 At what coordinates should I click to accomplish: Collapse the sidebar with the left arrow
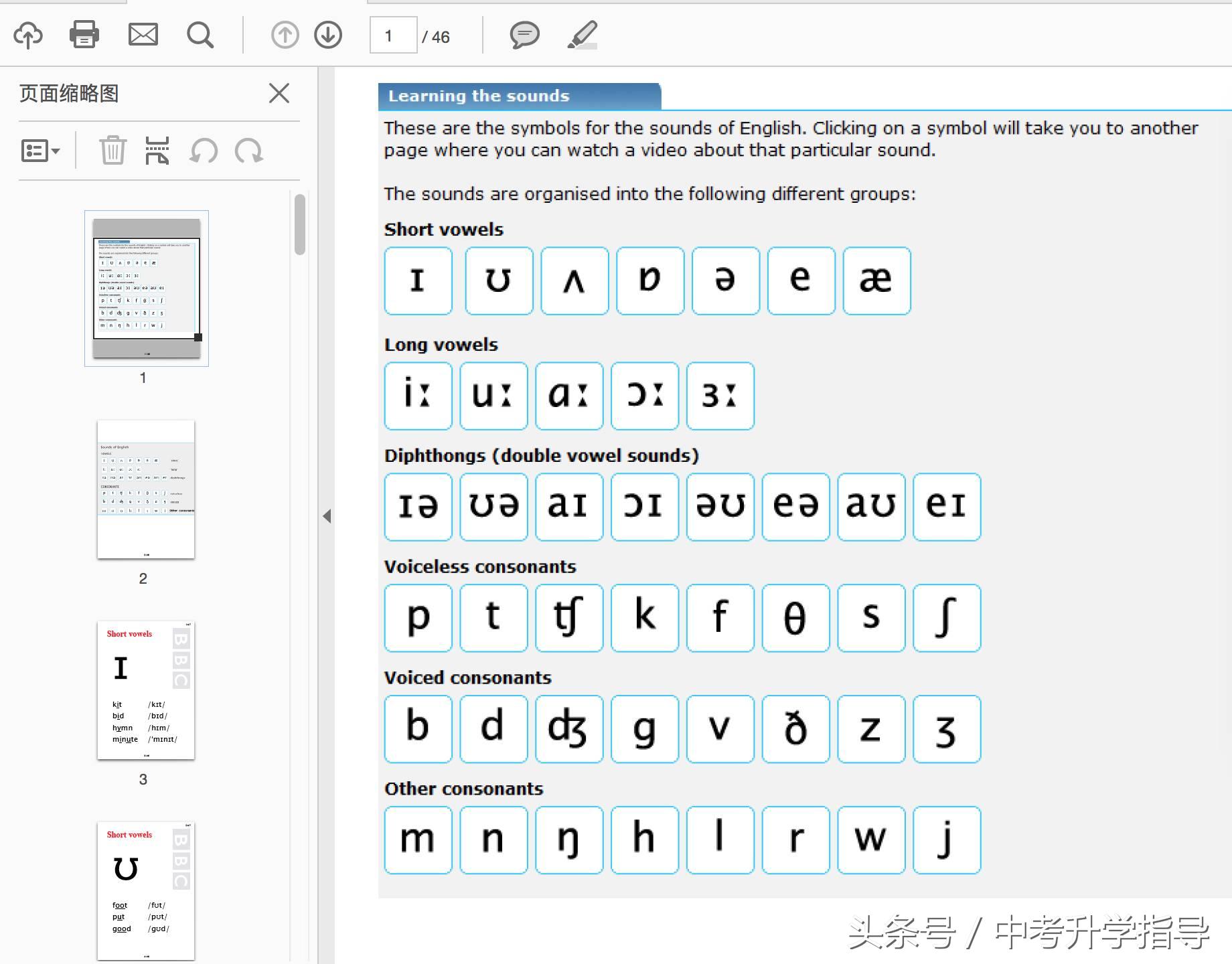pyautogui.click(x=327, y=516)
